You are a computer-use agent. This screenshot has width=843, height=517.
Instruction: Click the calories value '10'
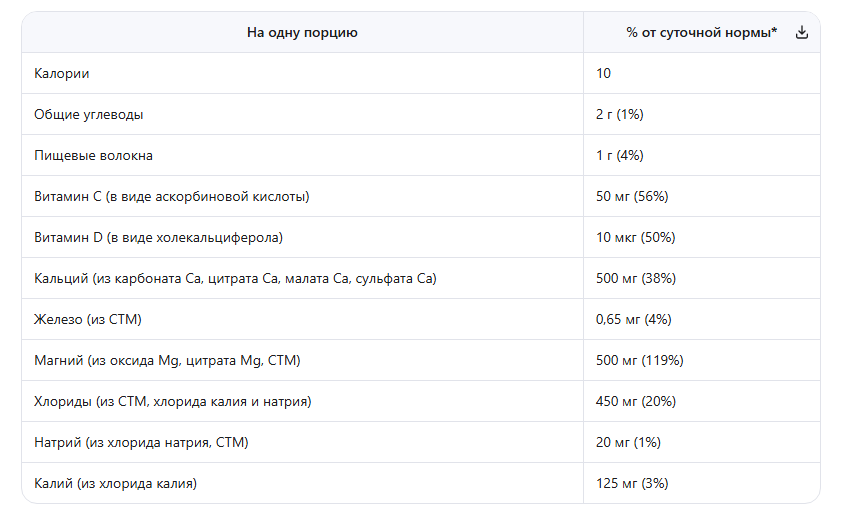click(x=603, y=73)
